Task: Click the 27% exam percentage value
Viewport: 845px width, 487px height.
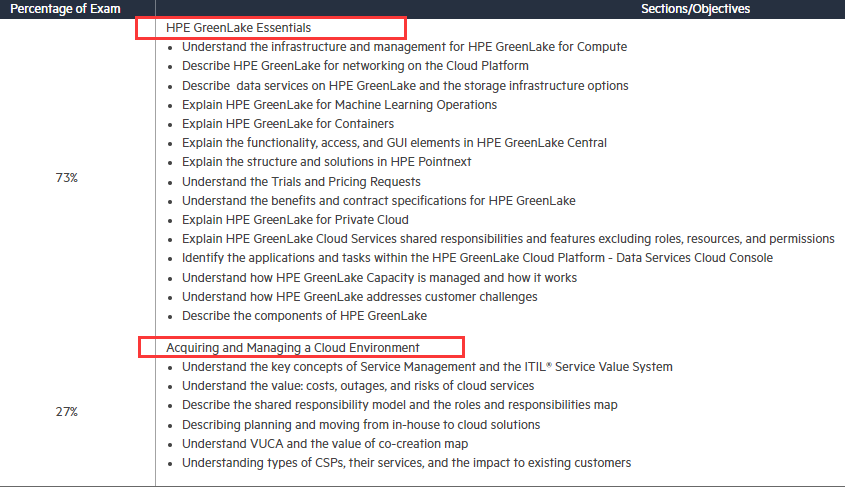Action: click(66, 411)
